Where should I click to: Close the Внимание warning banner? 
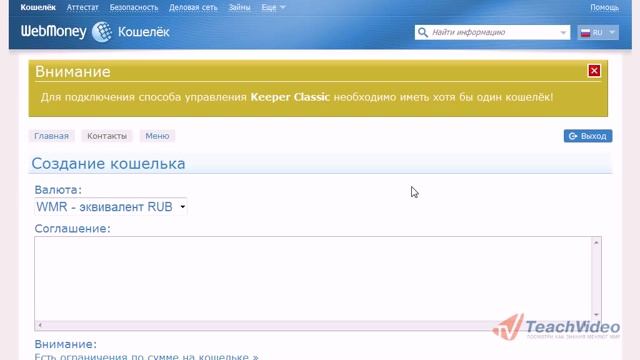tap(594, 71)
